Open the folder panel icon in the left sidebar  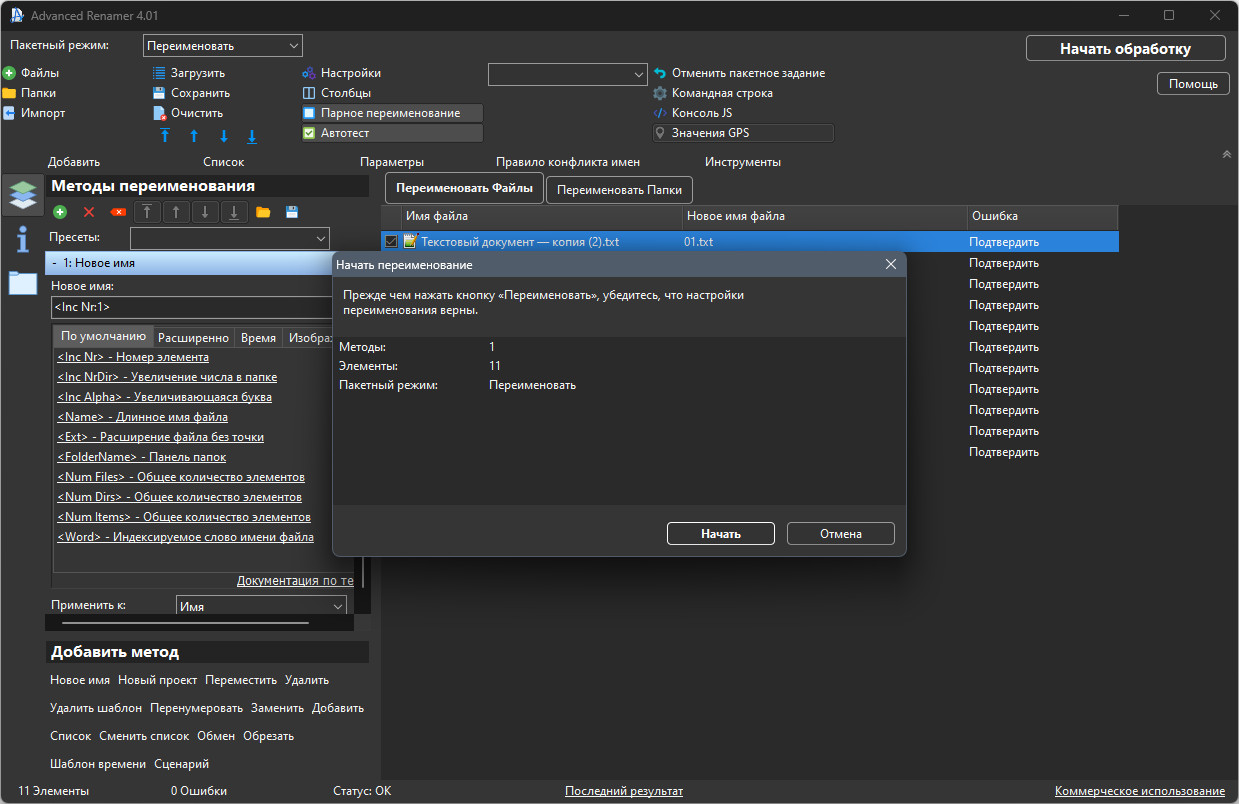coord(22,283)
